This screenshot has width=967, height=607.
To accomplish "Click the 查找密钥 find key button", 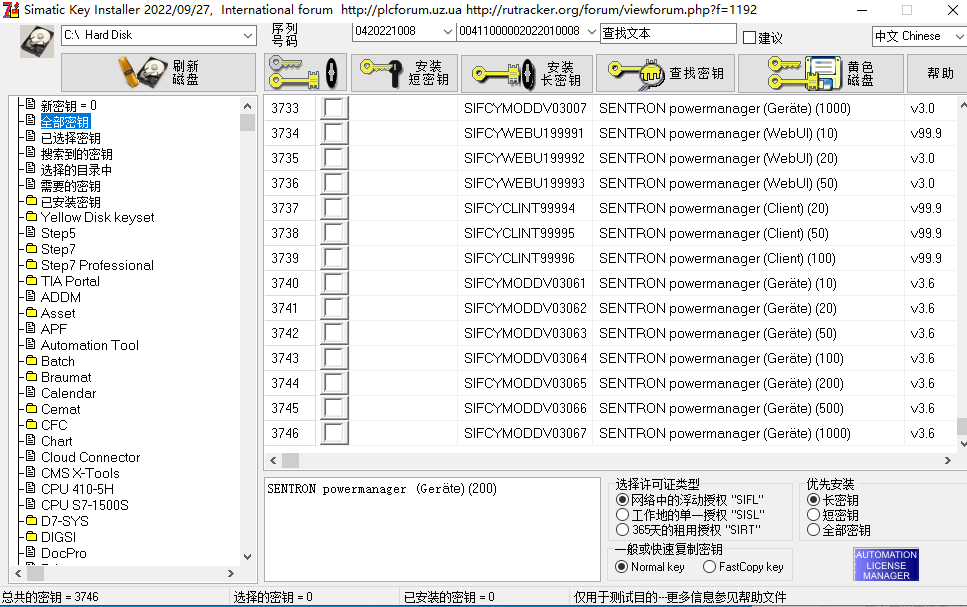I will 664,73.
